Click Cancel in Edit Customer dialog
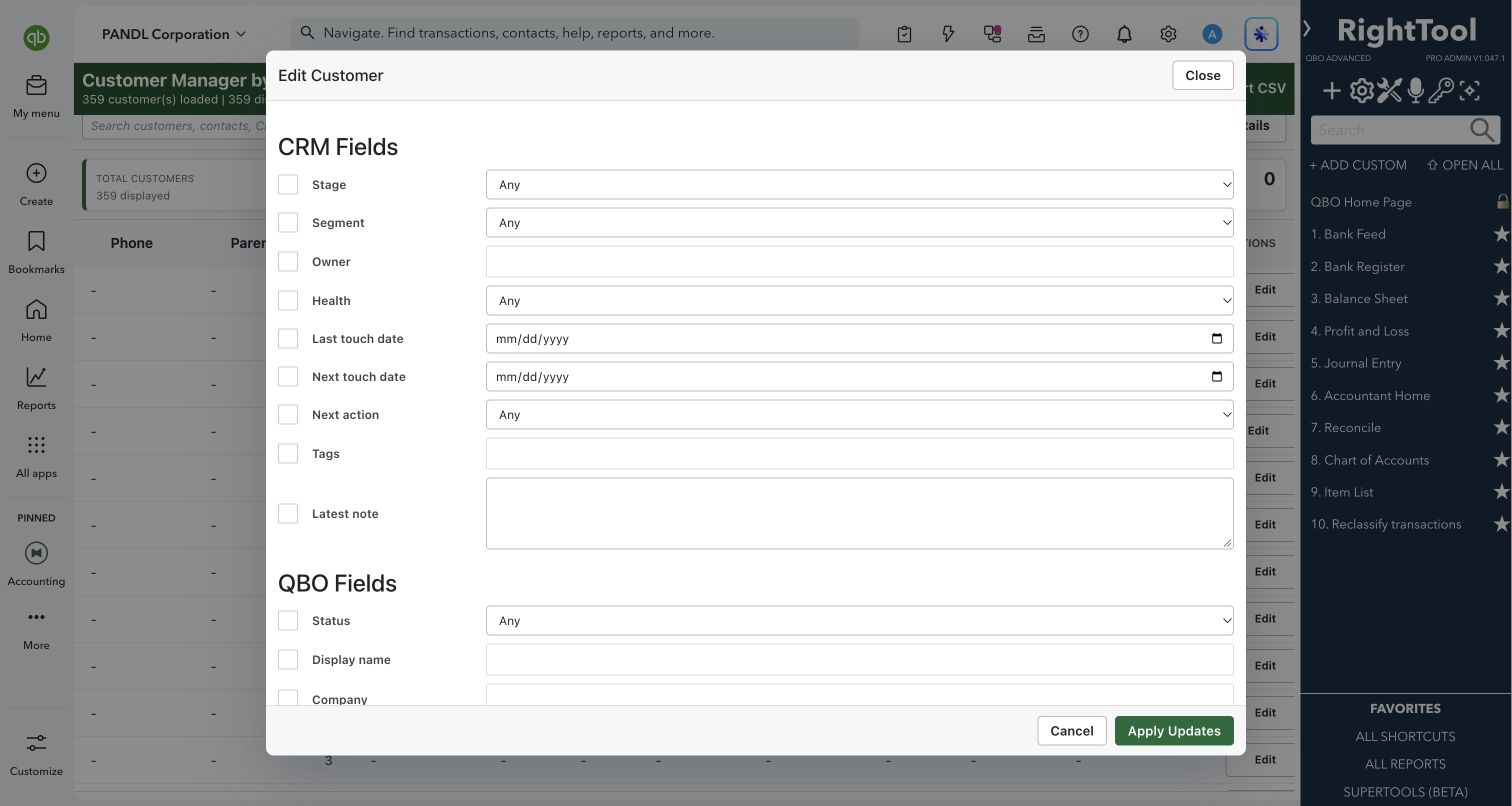 (x=1072, y=731)
